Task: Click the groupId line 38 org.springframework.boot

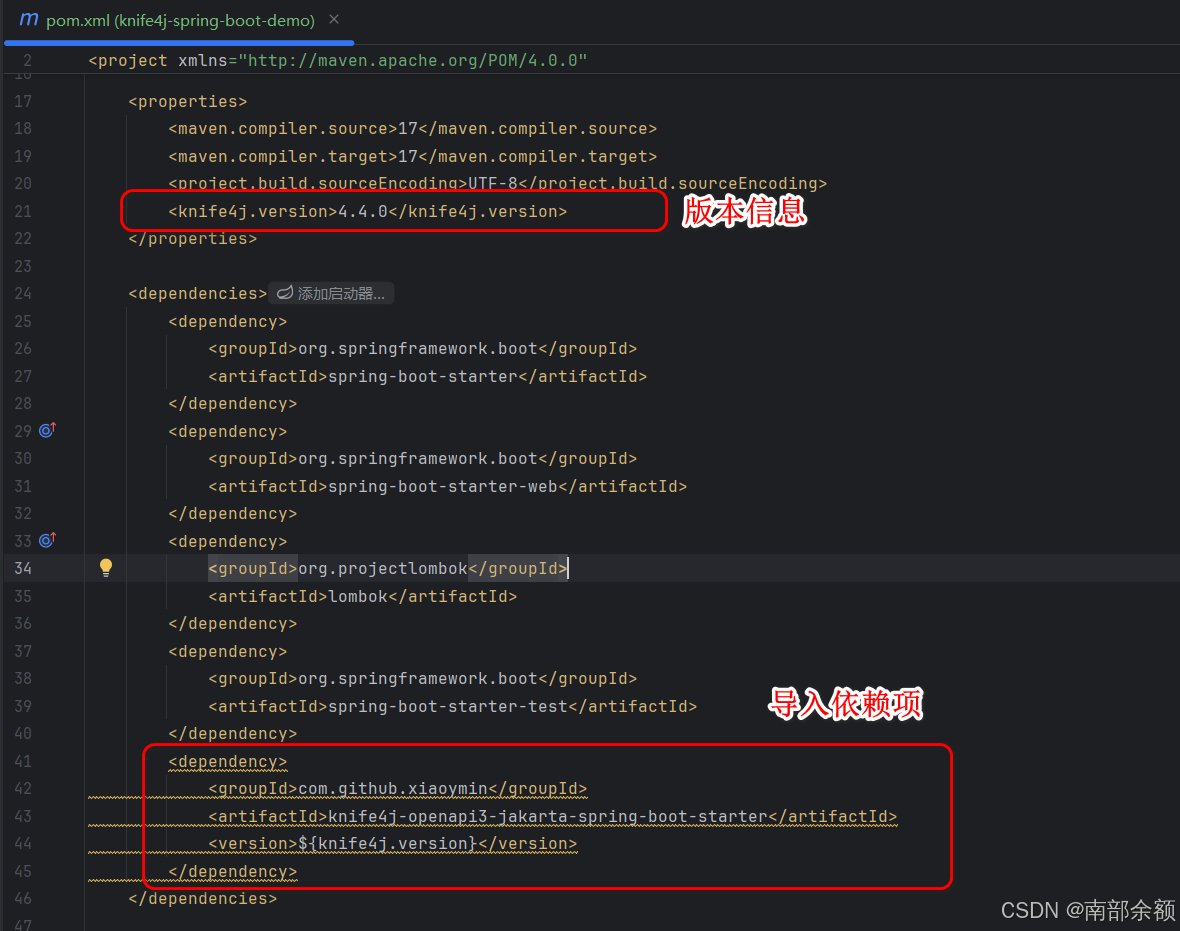Action: (x=422, y=679)
